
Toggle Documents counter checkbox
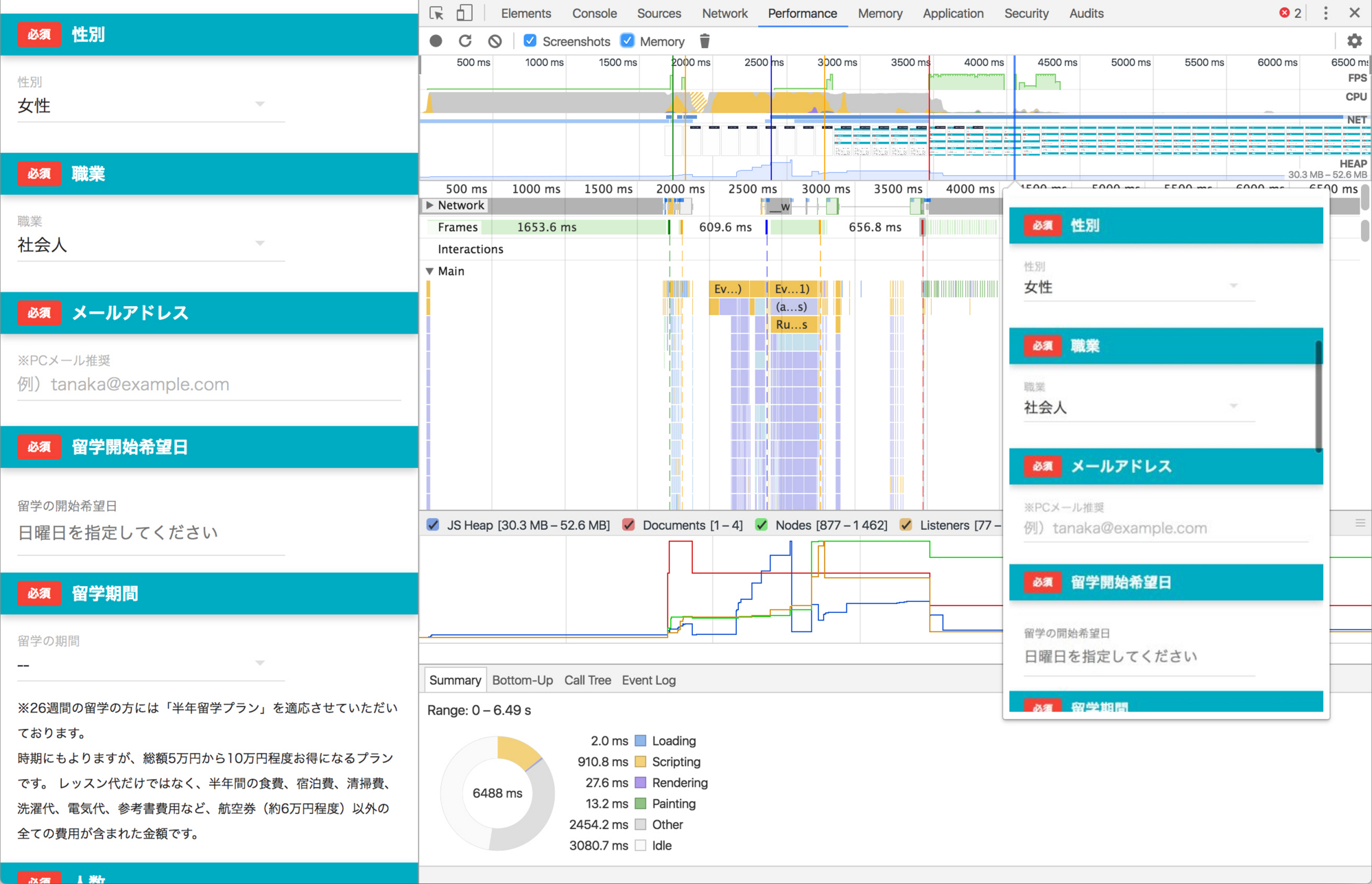[628, 525]
